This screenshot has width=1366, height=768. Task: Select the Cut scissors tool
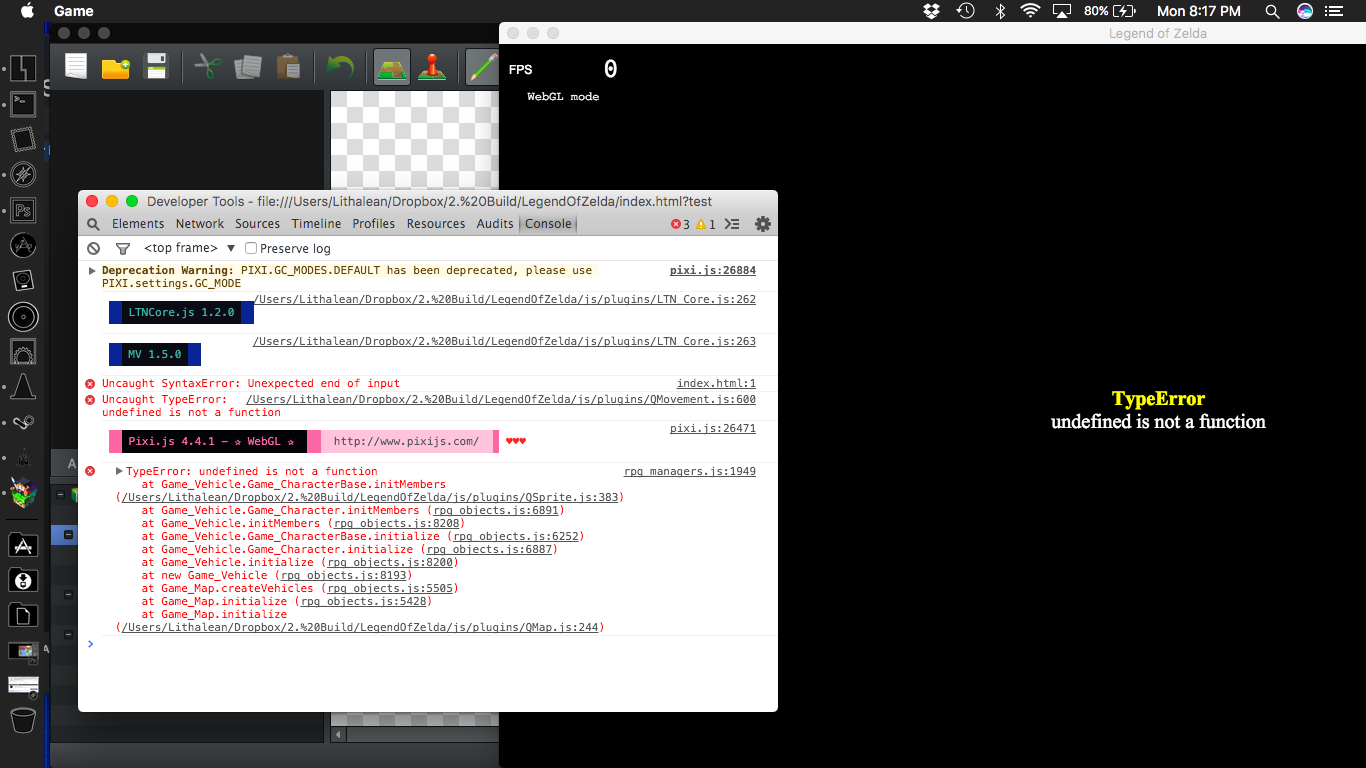coord(207,67)
